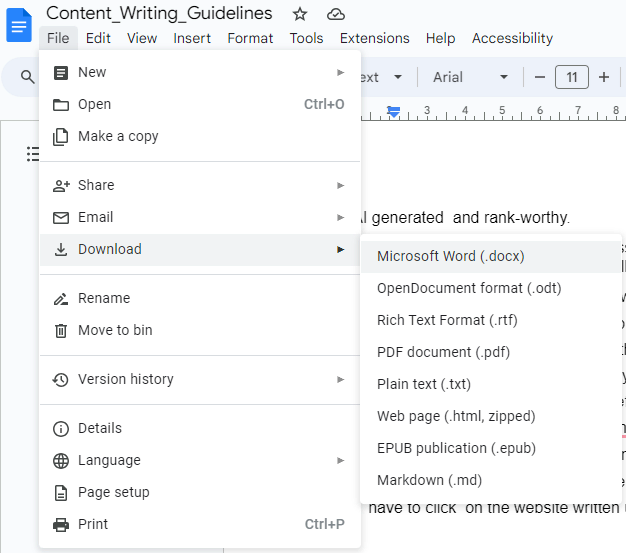Download as Markdown (.md)

(491, 480)
